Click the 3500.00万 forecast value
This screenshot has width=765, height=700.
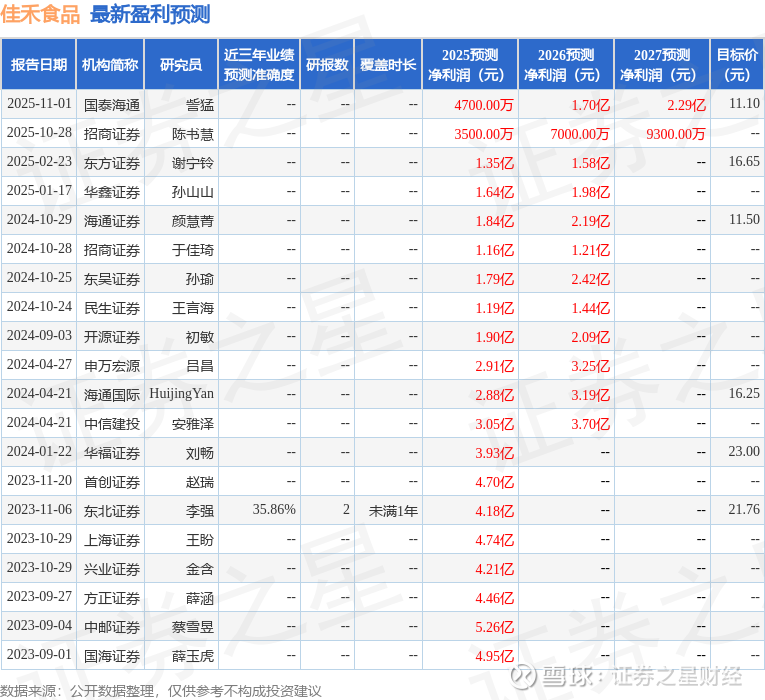point(483,134)
